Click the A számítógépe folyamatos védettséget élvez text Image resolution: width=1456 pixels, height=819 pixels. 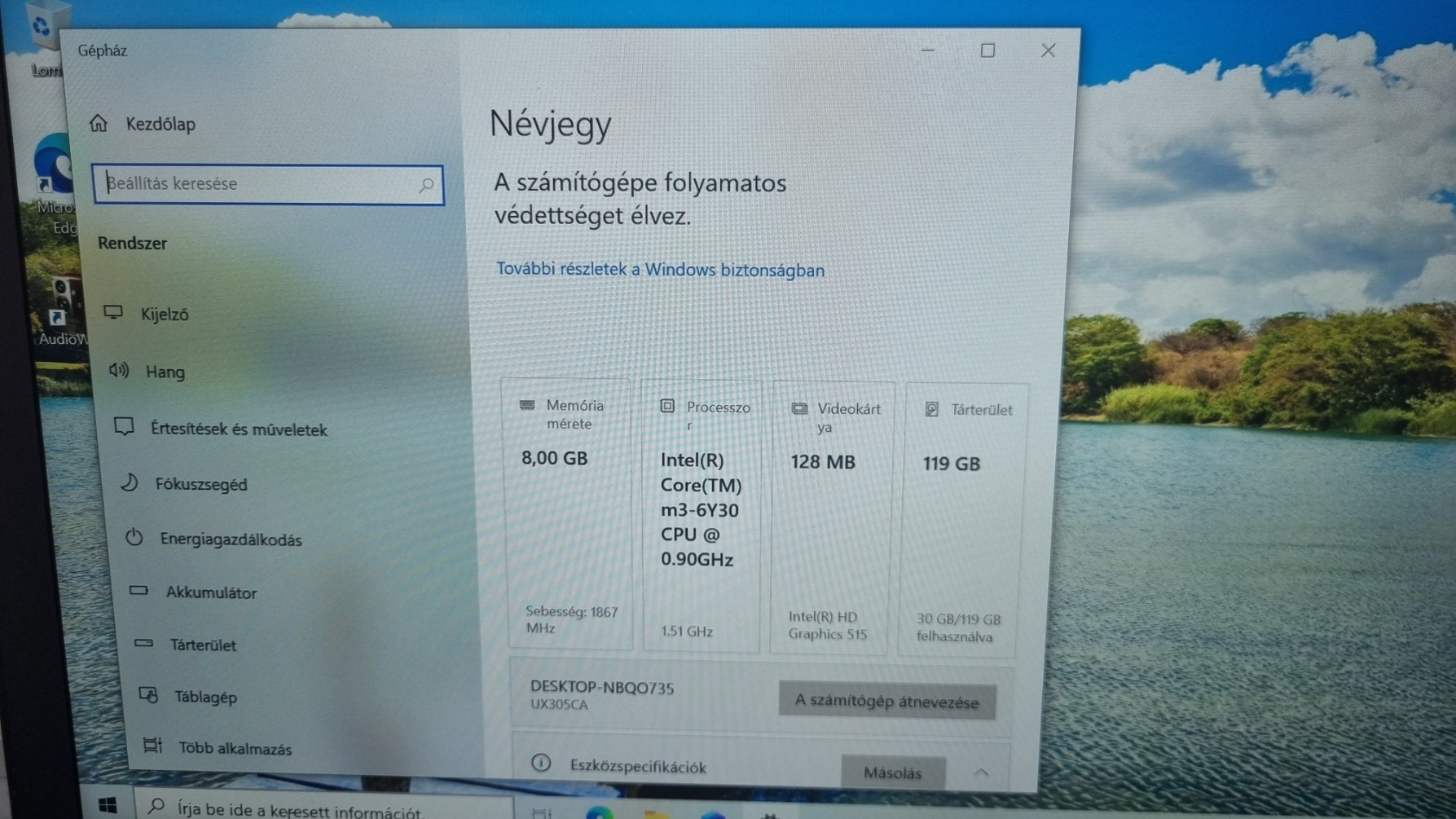pos(640,199)
